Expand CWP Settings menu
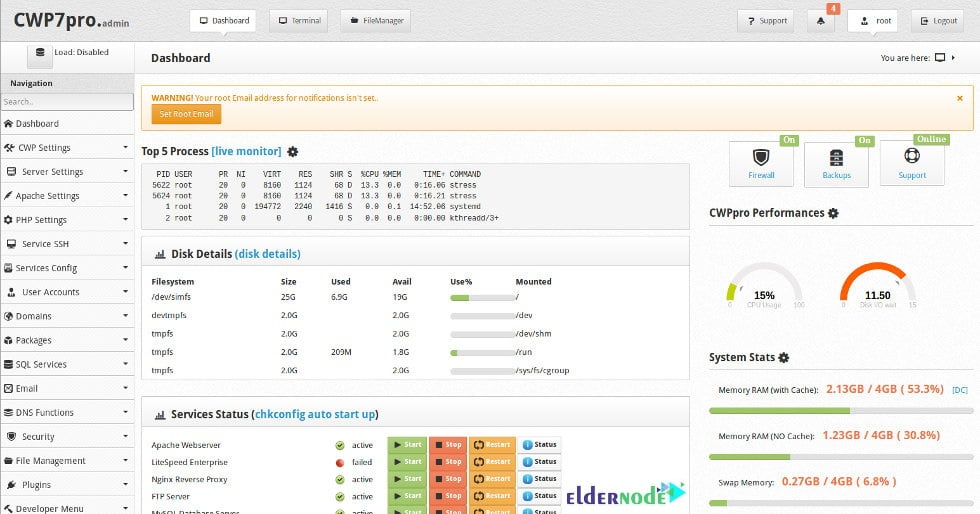Viewport: 980px width, 514px height. 68,148
